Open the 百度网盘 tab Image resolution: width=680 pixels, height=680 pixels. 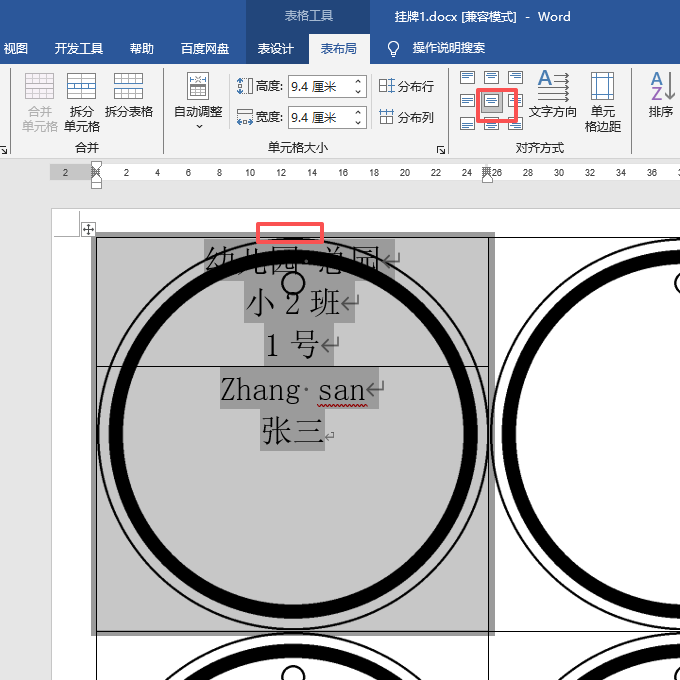(205, 49)
